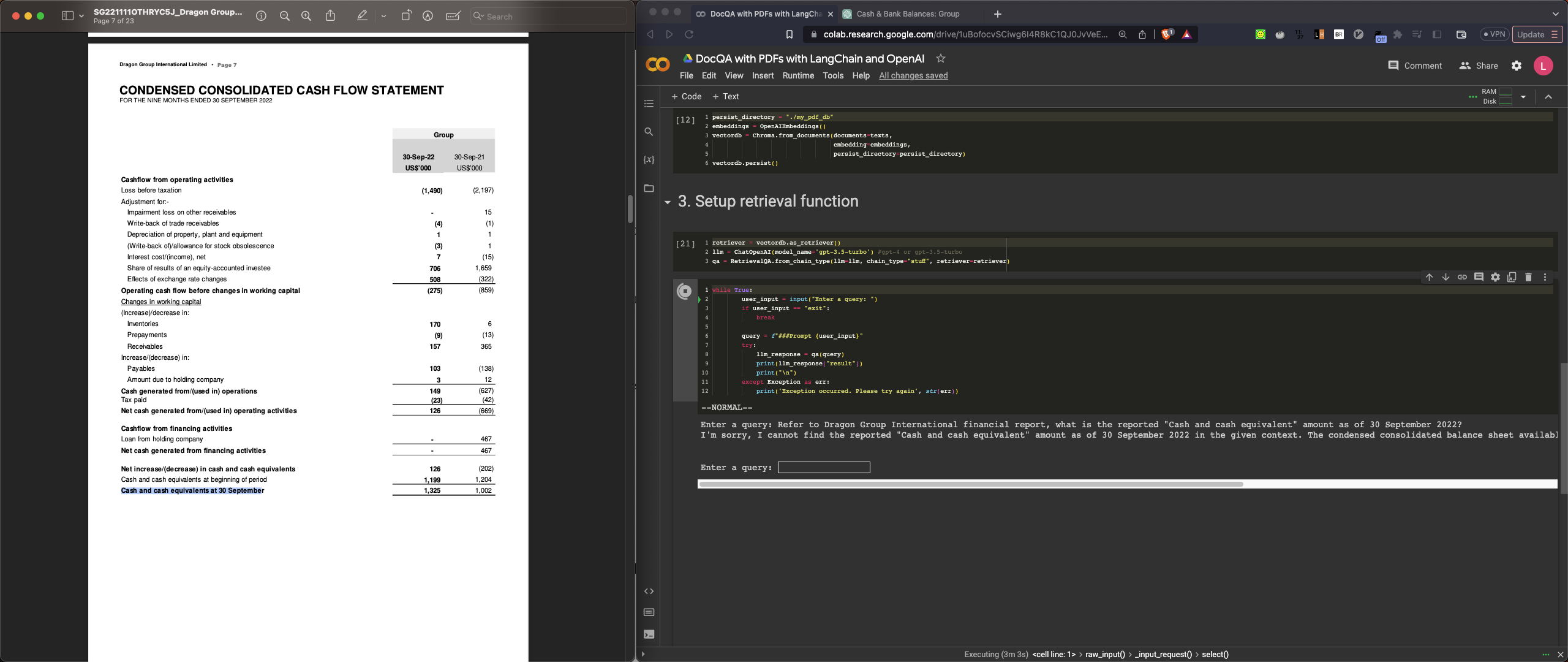Open Colab table of contents panel
Image resolution: width=1568 pixels, height=662 pixels.
649,104
